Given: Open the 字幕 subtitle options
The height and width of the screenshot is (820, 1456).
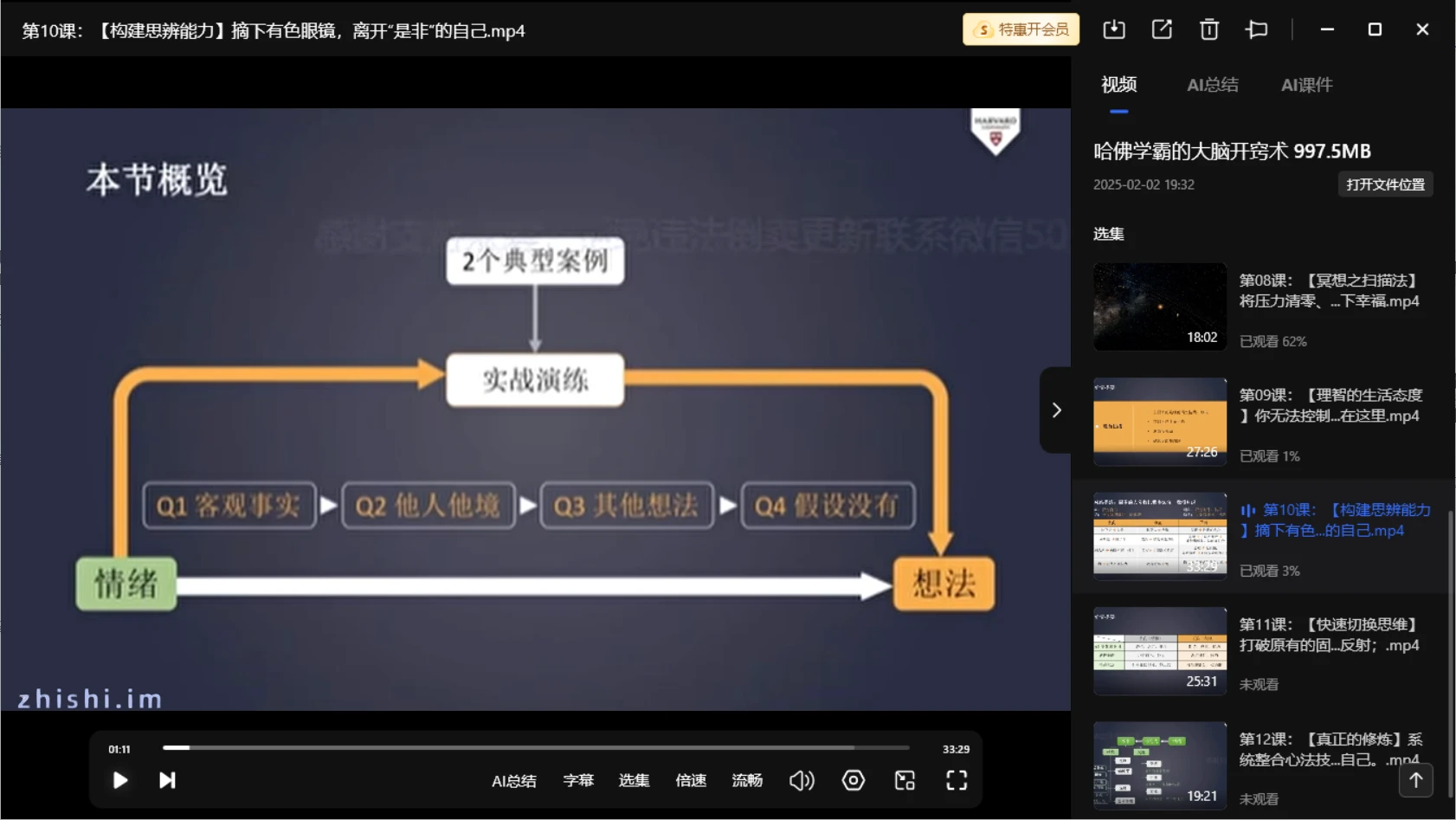Looking at the screenshot, I should point(578,780).
